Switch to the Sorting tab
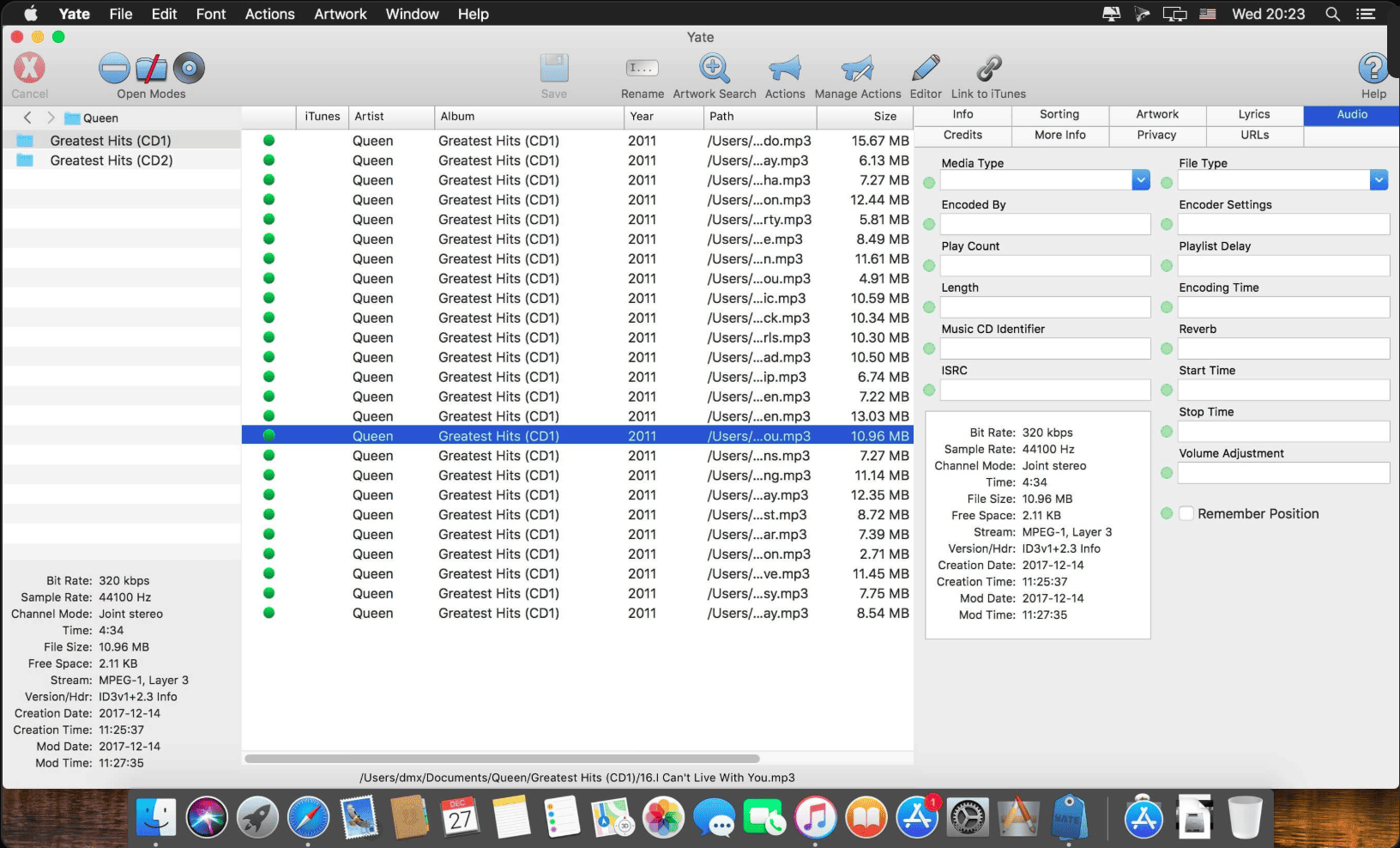Viewport: 1400px width, 848px height. click(1059, 114)
